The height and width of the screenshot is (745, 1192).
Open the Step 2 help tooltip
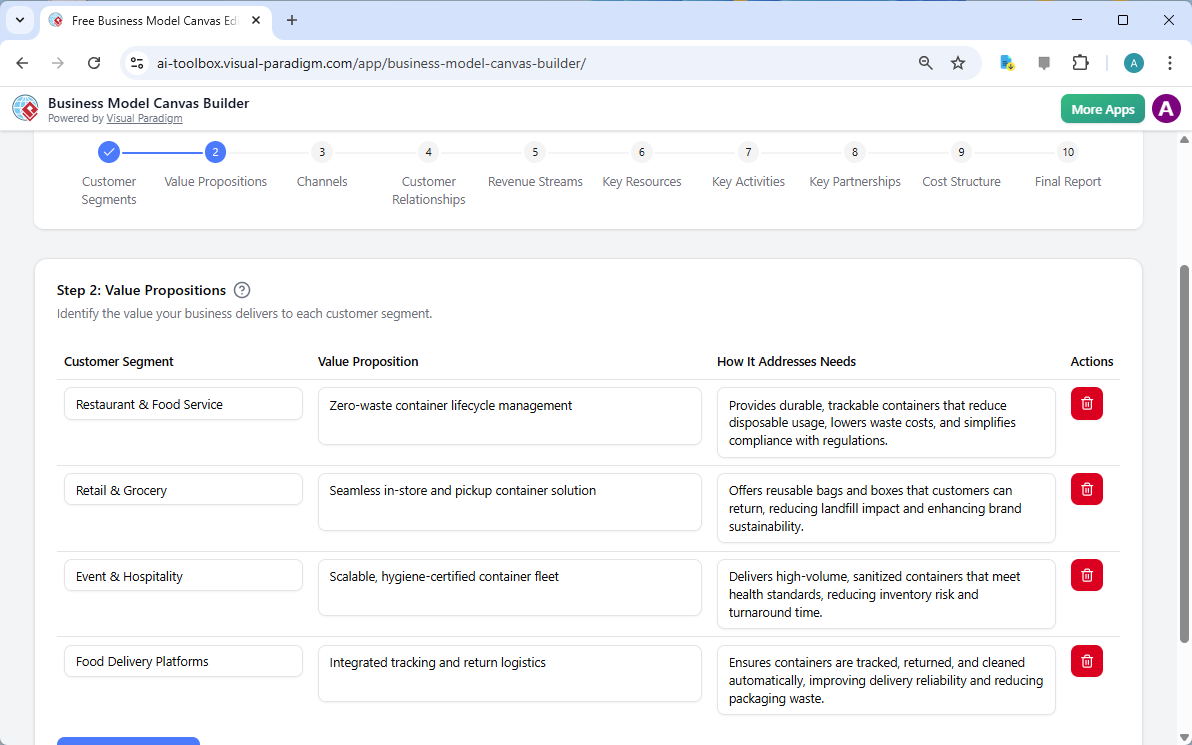coord(242,290)
